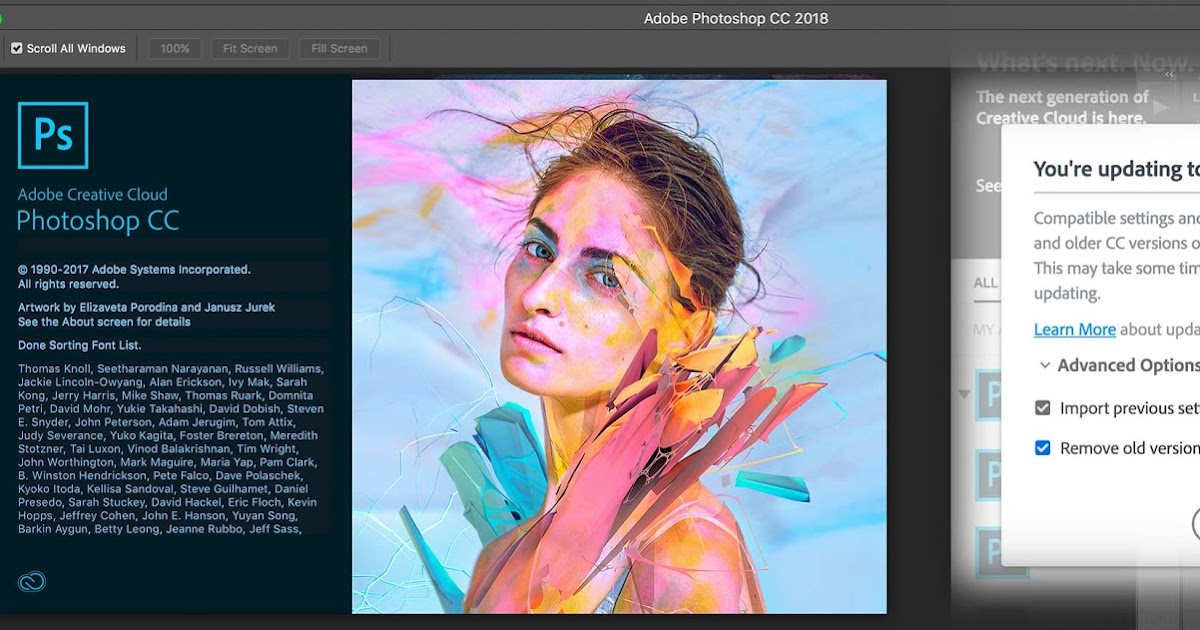Switch to the ALL tab
This screenshot has height=630, width=1200.
click(x=985, y=283)
